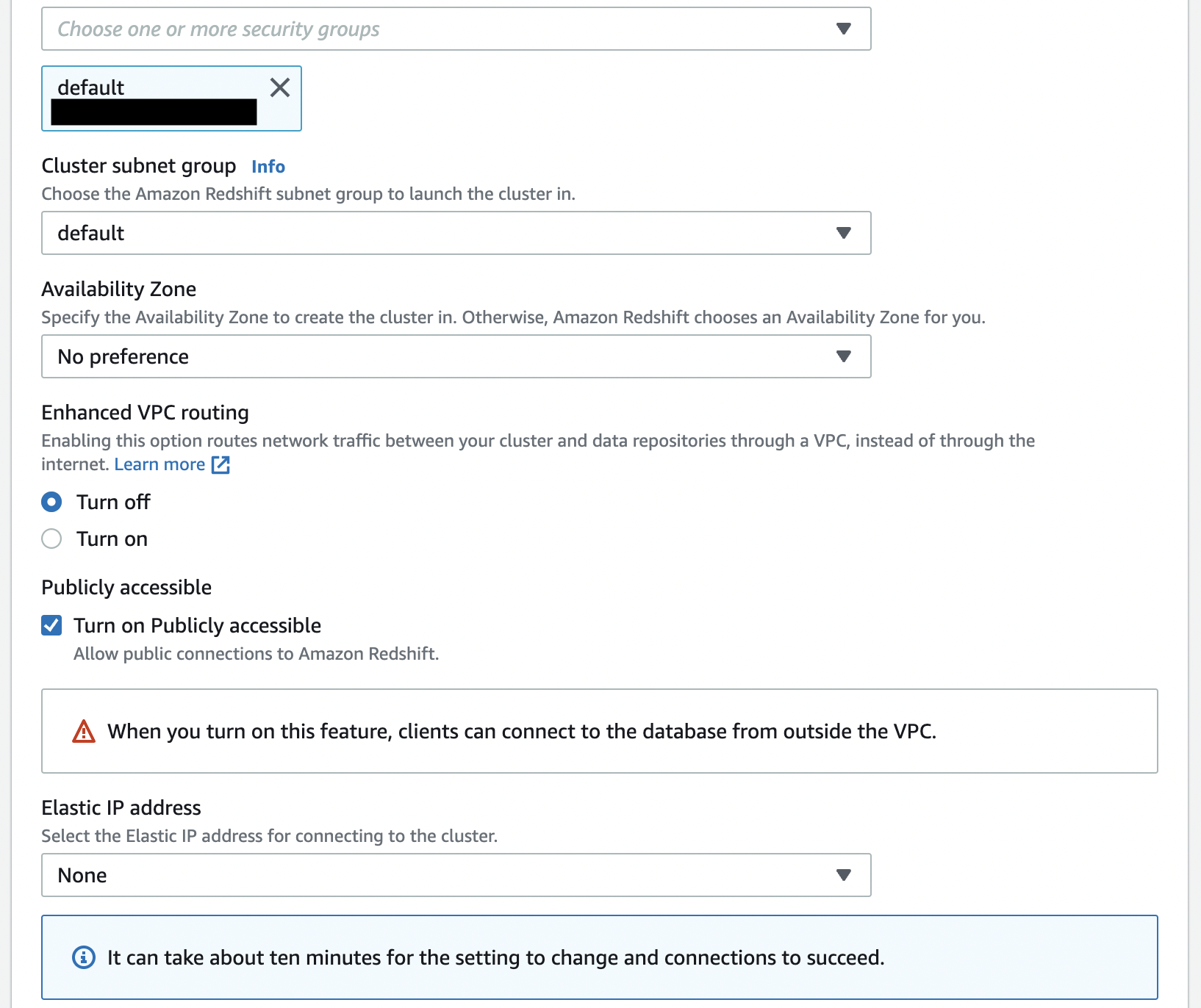
Task: Remove the default security group tag
Action: point(279,87)
